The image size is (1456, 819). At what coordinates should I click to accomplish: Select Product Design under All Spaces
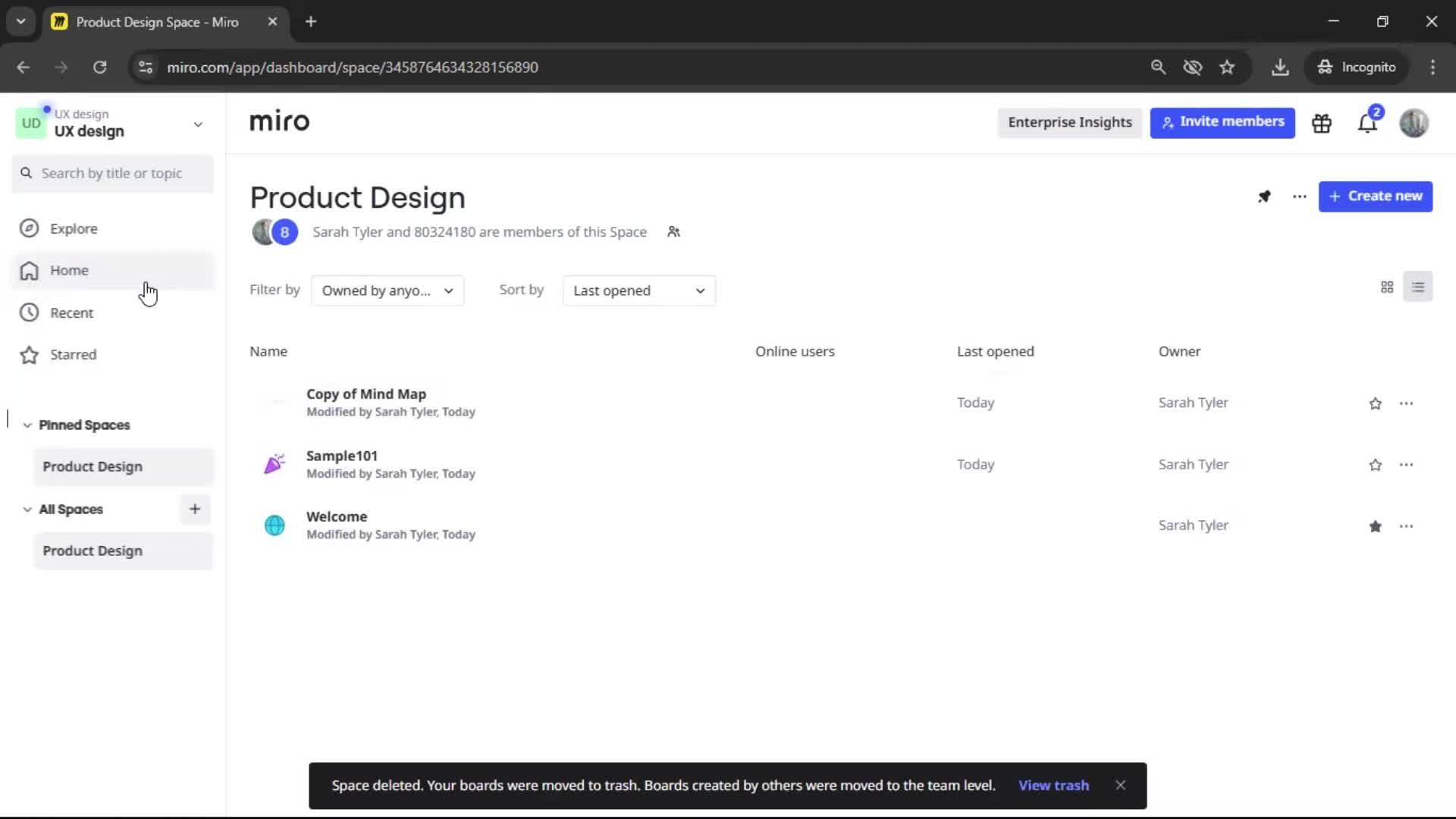(x=124, y=551)
